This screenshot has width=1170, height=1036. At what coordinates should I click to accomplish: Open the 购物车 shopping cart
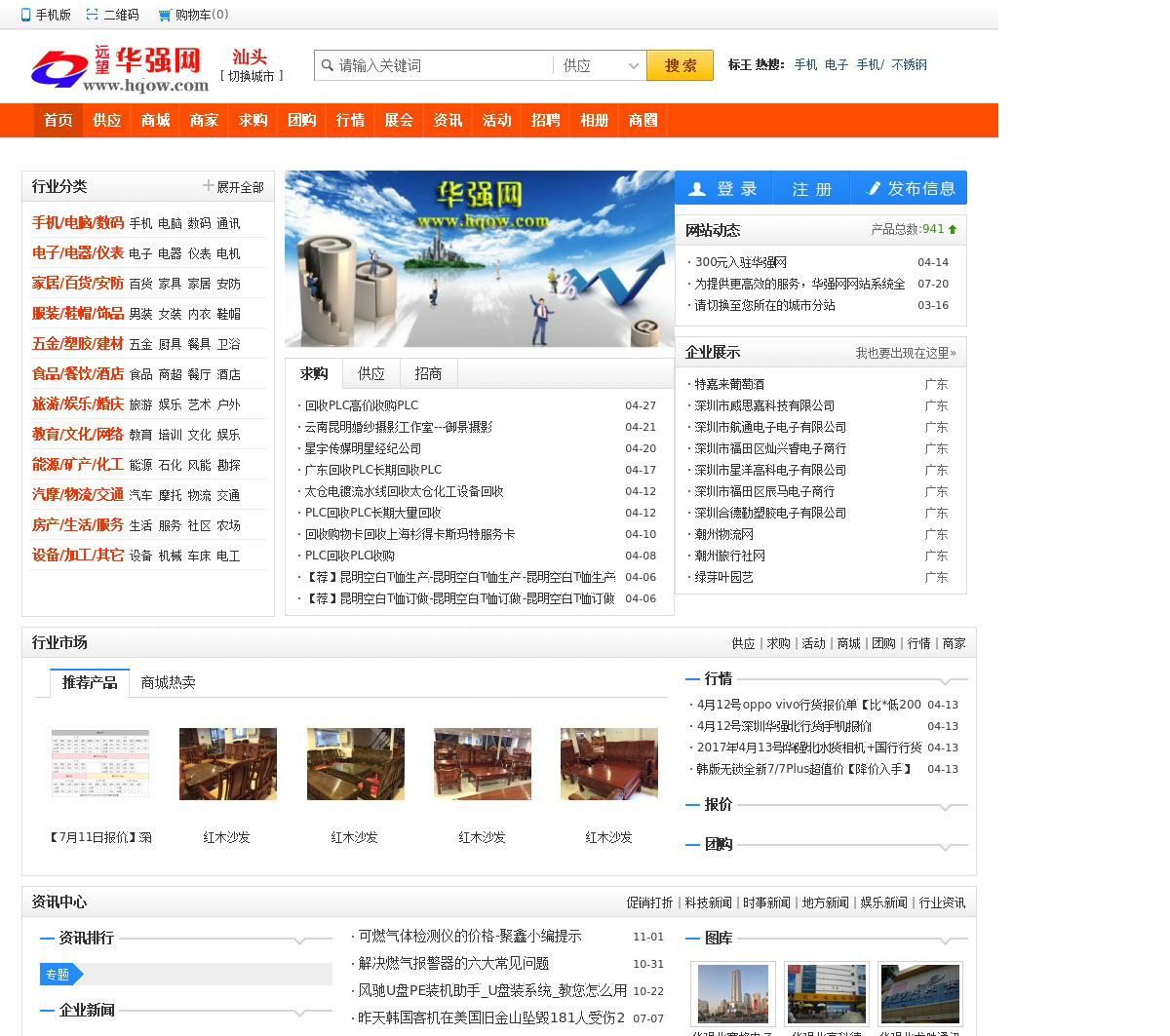(194, 15)
